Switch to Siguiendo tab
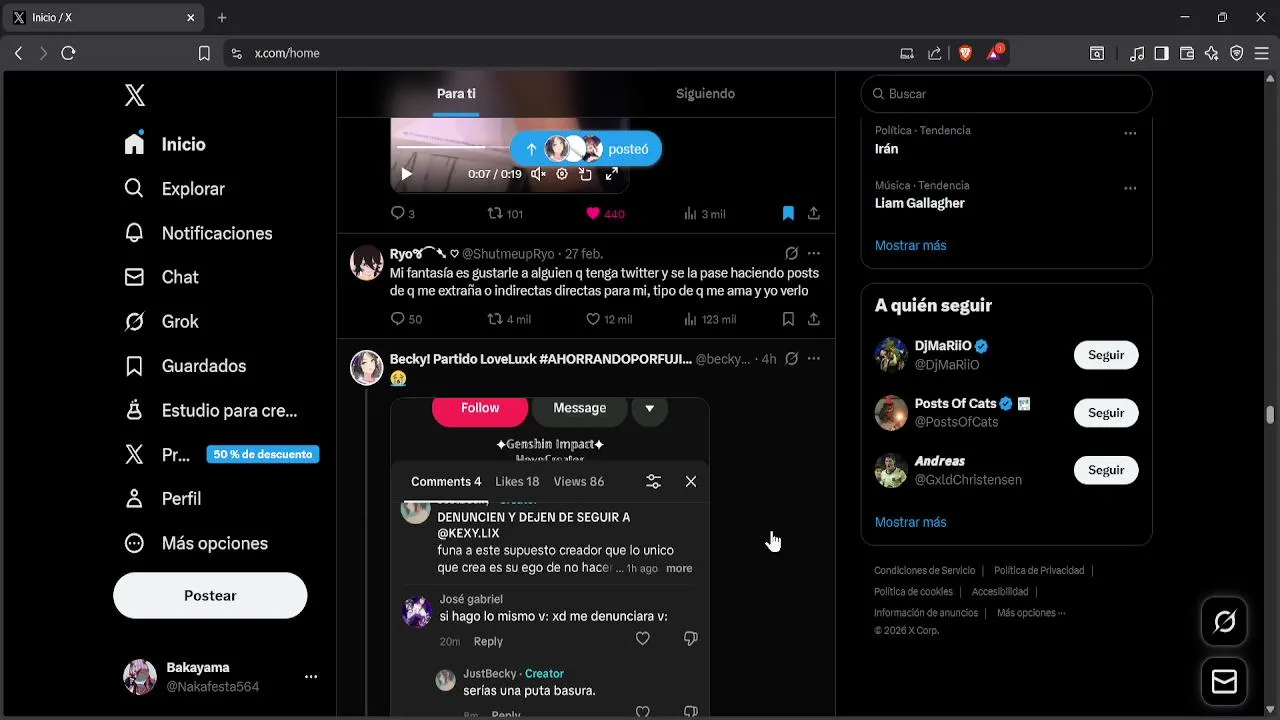Image resolution: width=1280 pixels, height=720 pixels. tap(705, 93)
